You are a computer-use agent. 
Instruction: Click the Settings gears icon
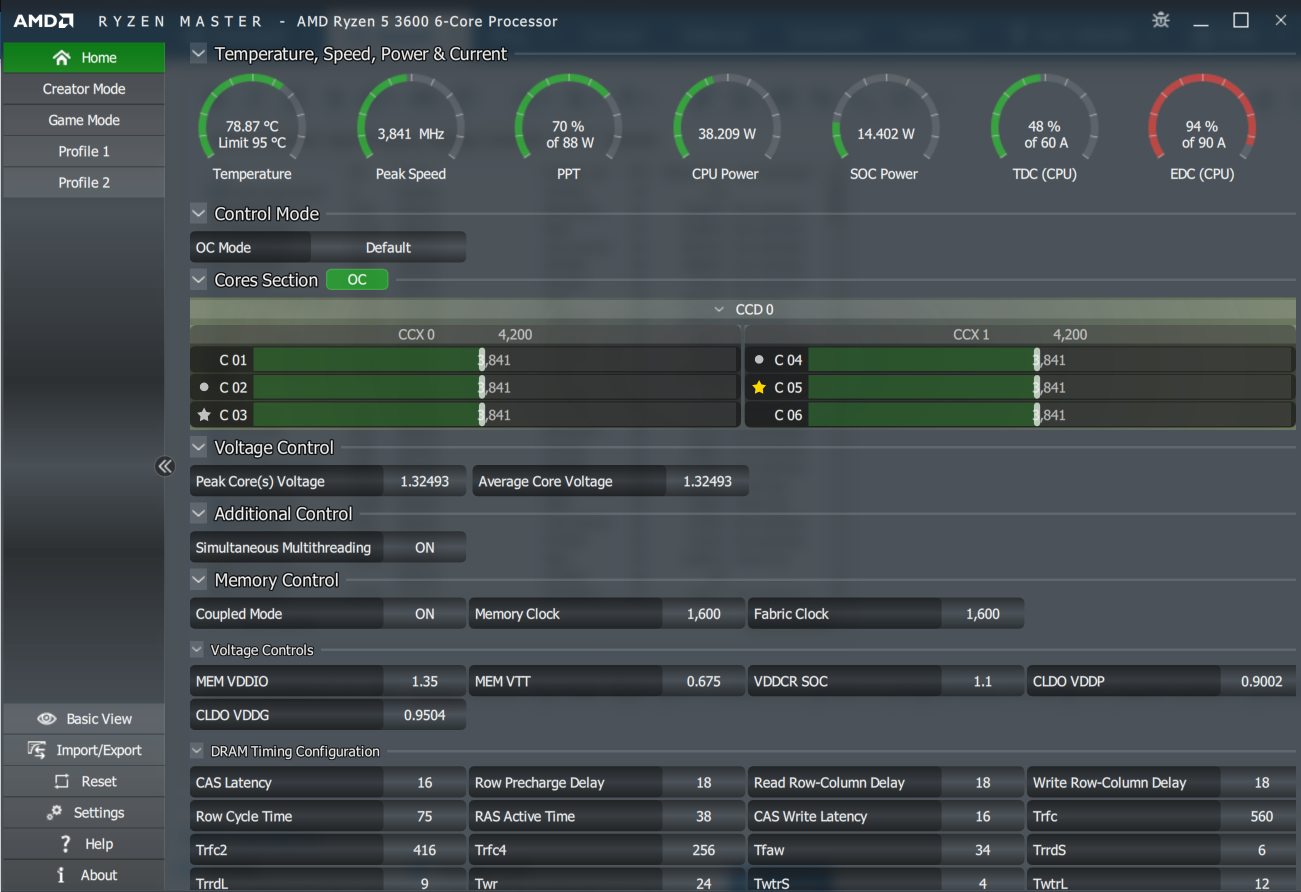pyautogui.click(x=54, y=813)
